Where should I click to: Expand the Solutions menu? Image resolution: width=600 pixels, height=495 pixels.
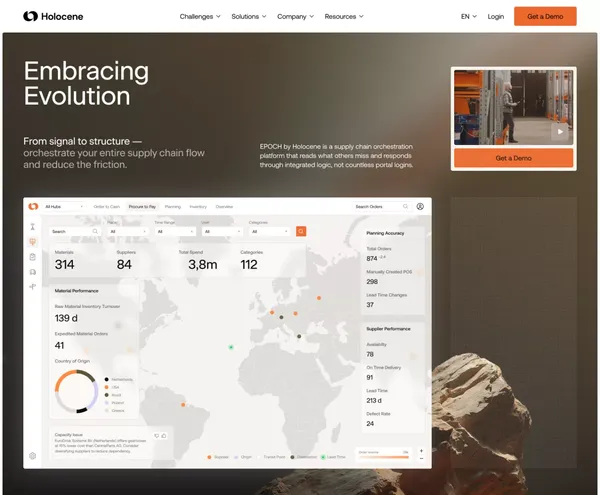point(249,16)
